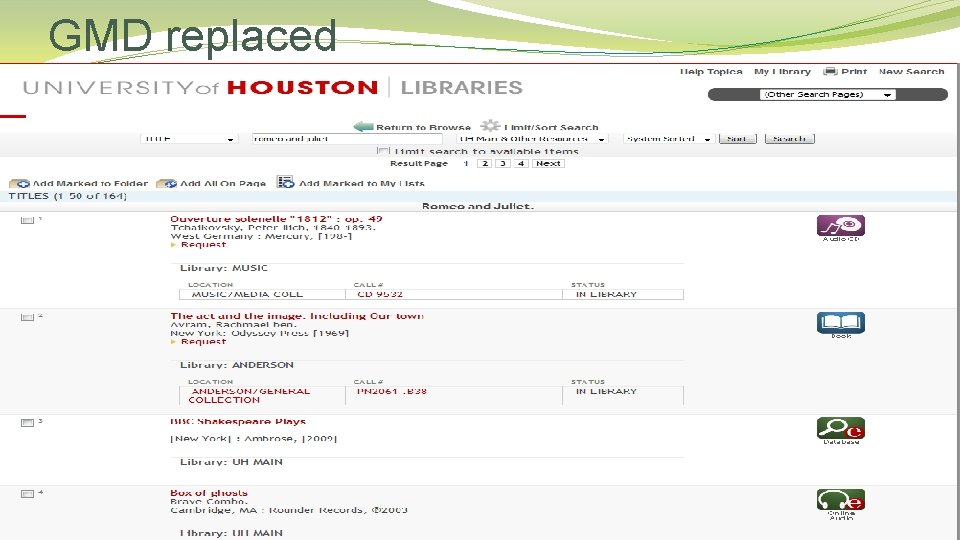The width and height of the screenshot is (960, 540).
Task: Go to result page 3
Action: pyautogui.click(x=503, y=163)
